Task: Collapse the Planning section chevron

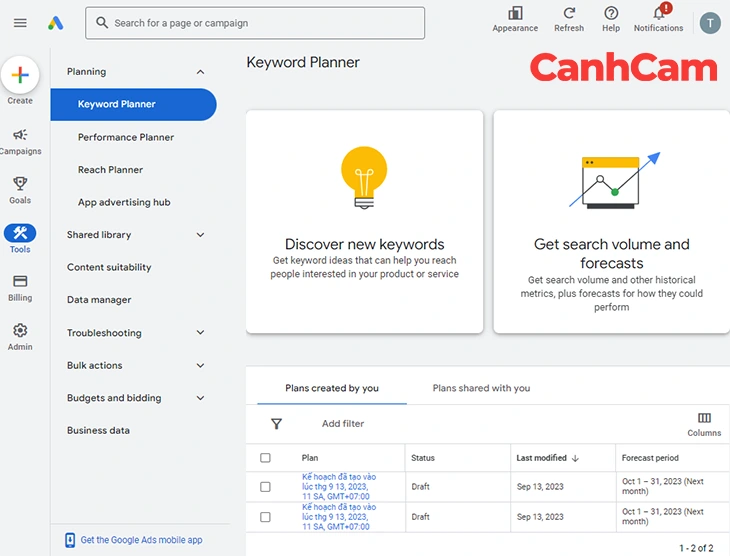Action: pos(200,72)
